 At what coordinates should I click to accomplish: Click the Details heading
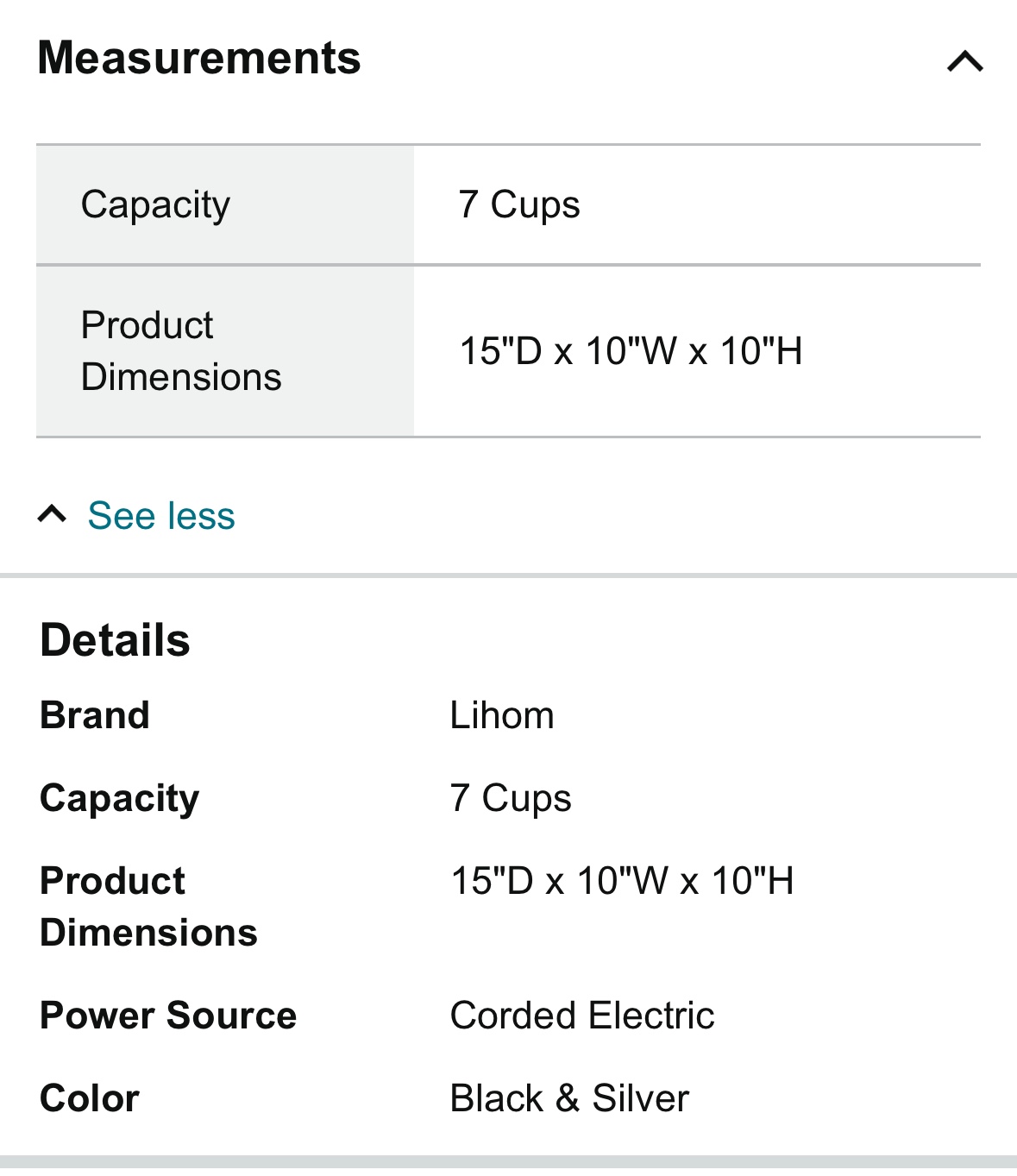[115, 640]
